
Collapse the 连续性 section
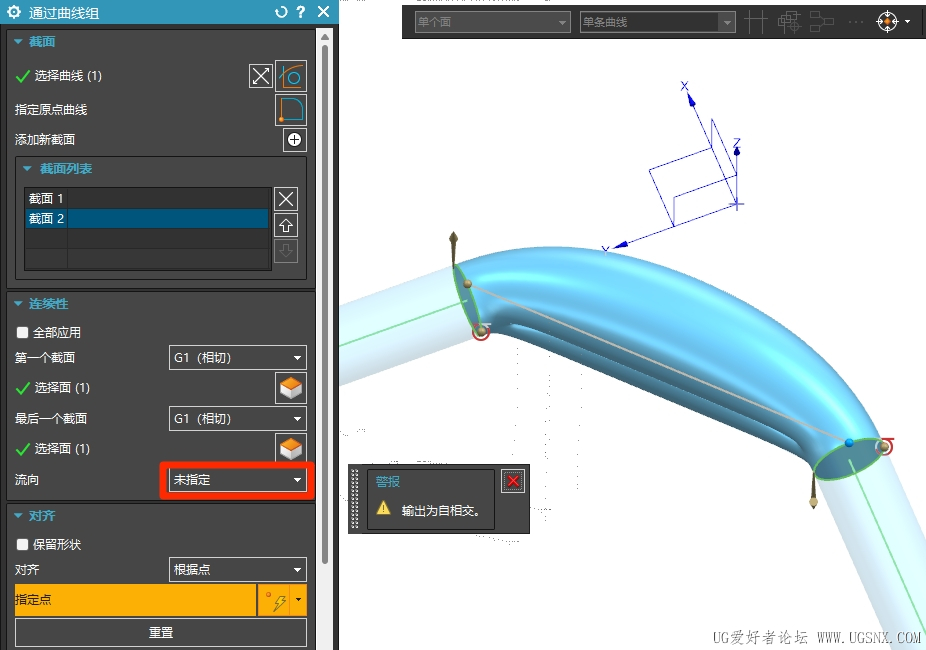click(18, 304)
